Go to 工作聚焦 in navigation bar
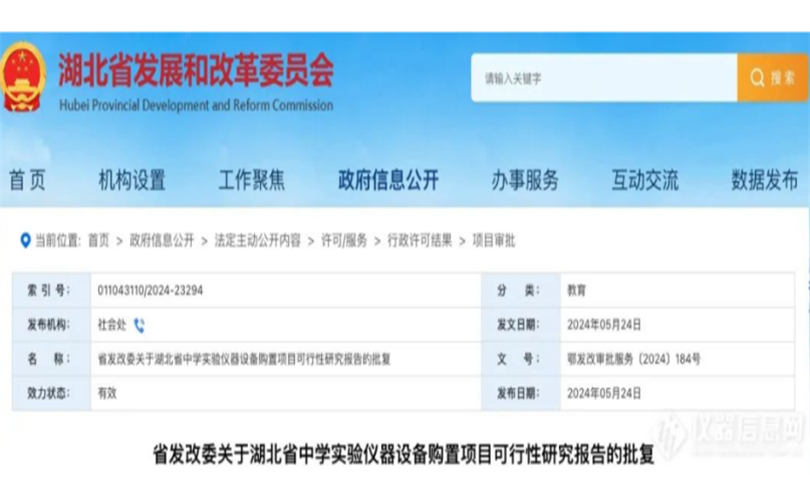This screenshot has height=500, width=810. (252, 180)
